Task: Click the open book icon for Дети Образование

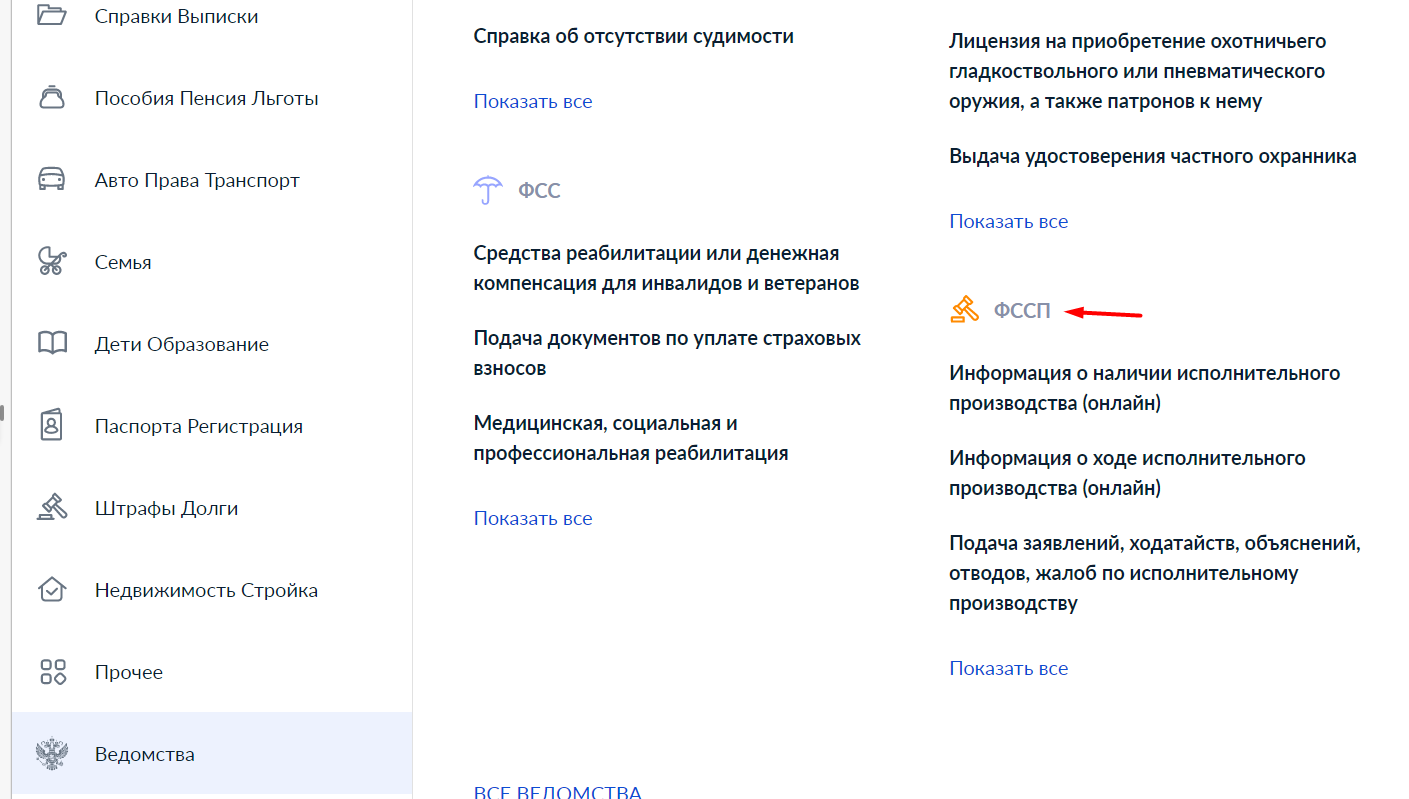Action: (51, 344)
